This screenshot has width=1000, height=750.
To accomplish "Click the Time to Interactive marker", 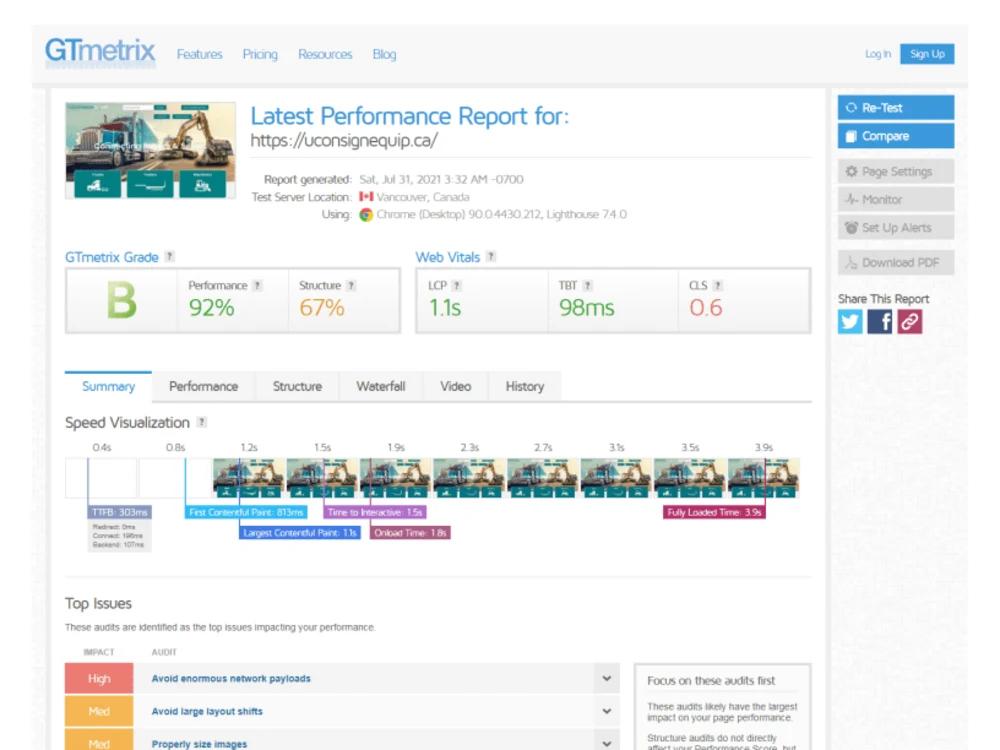I will 375,512.
